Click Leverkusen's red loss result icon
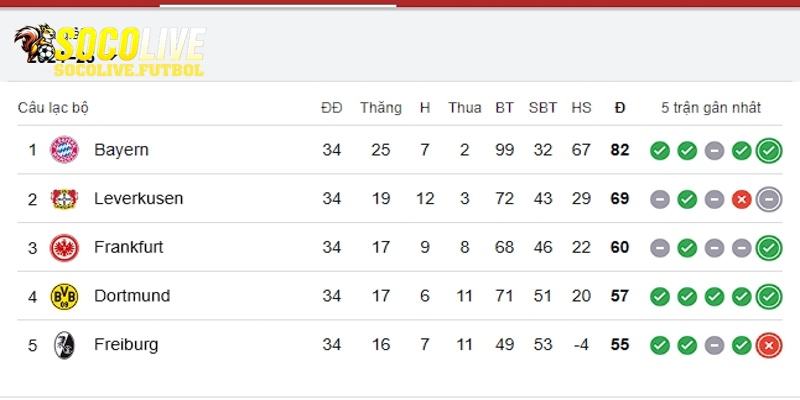This screenshot has width=800, height=400. click(741, 199)
